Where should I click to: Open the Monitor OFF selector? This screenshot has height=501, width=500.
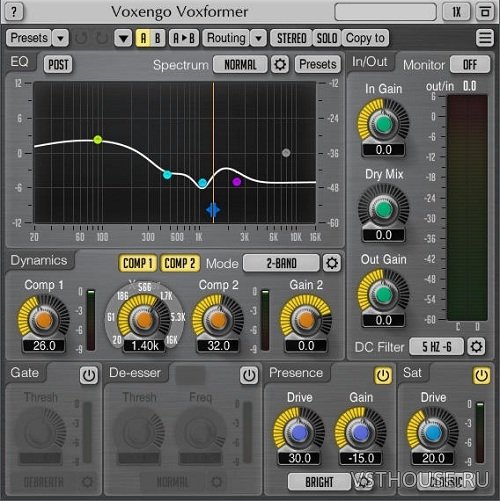click(x=470, y=64)
